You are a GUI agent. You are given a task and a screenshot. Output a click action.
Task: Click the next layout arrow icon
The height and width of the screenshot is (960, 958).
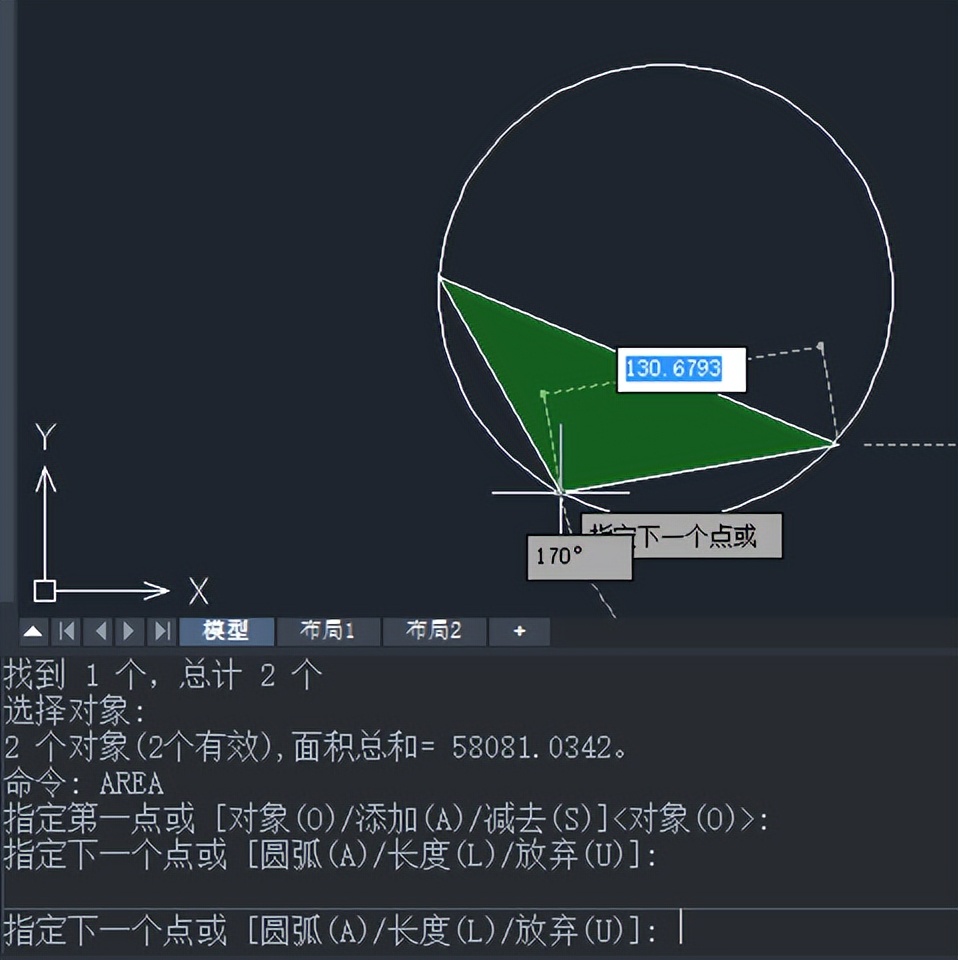pyautogui.click(x=128, y=631)
